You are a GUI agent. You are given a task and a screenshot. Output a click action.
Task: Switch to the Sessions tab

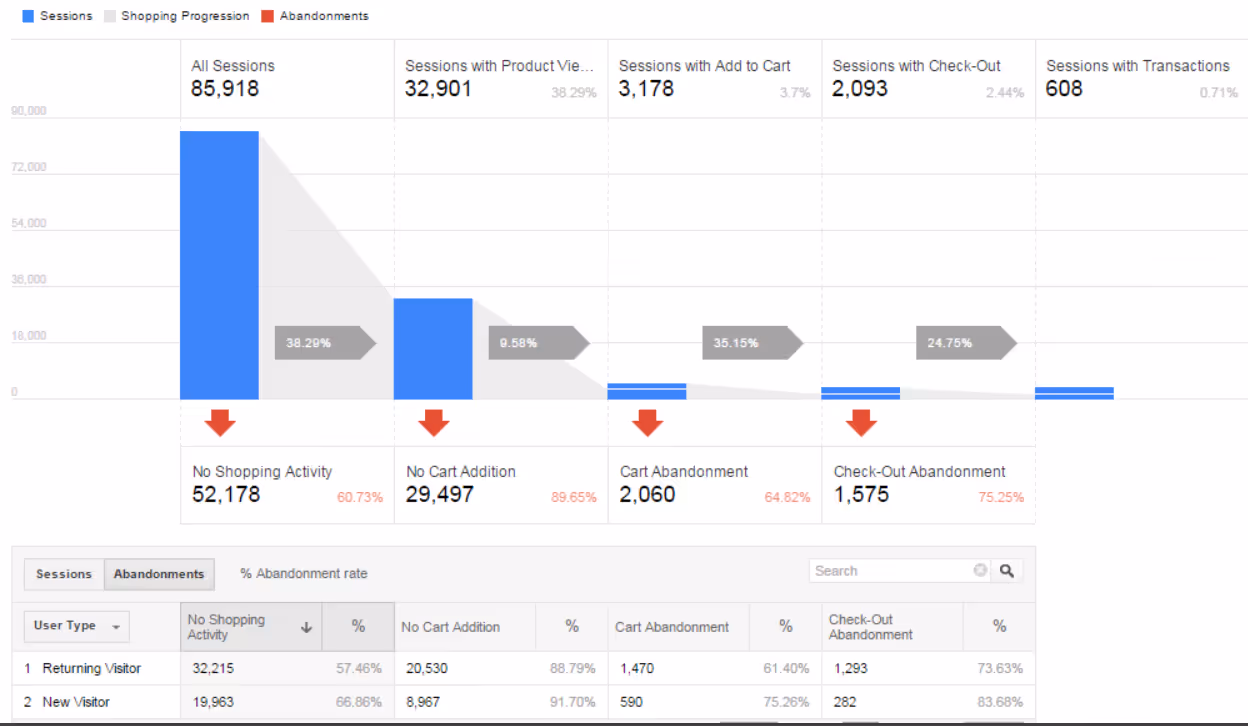click(63, 573)
